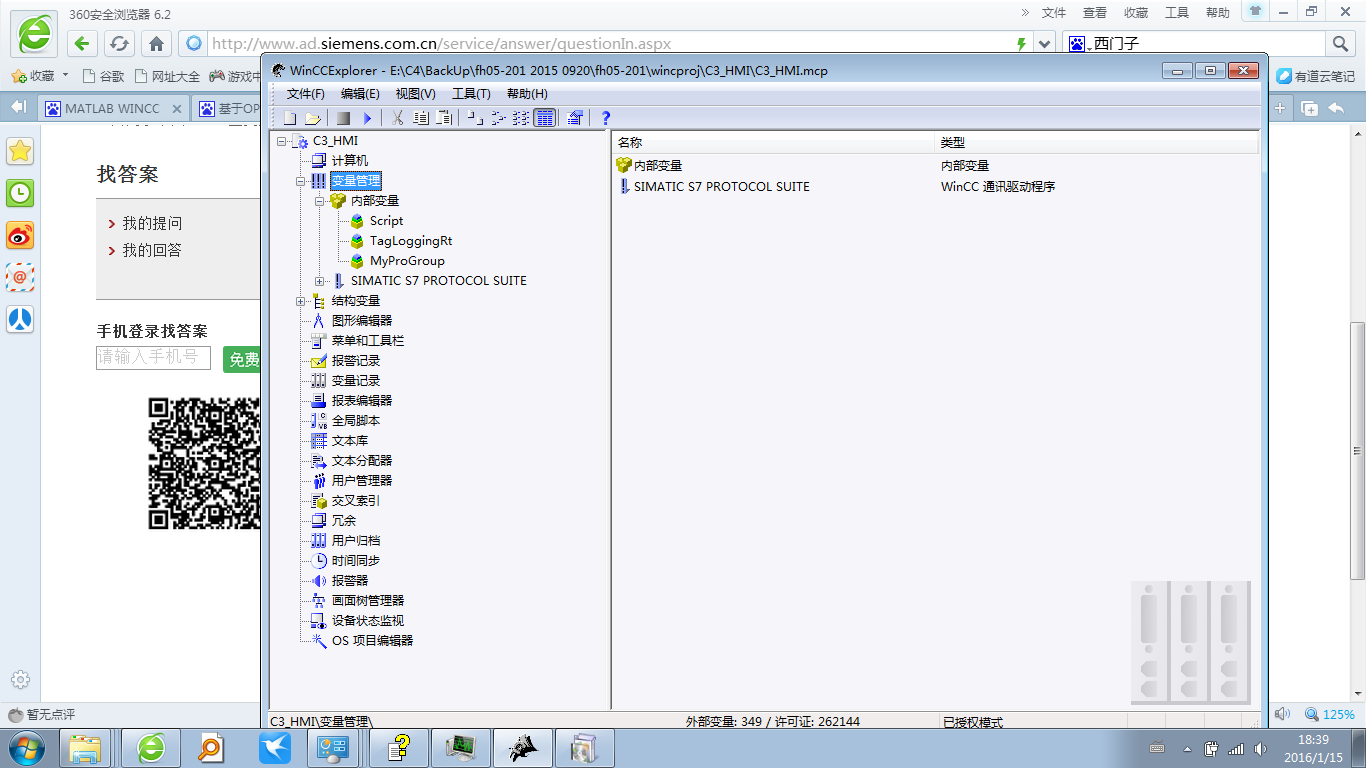Image resolution: width=1366 pixels, height=768 pixels.
Task: Open the 帮助(H) menu in WinCCExplorer
Action: tap(527, 94)
